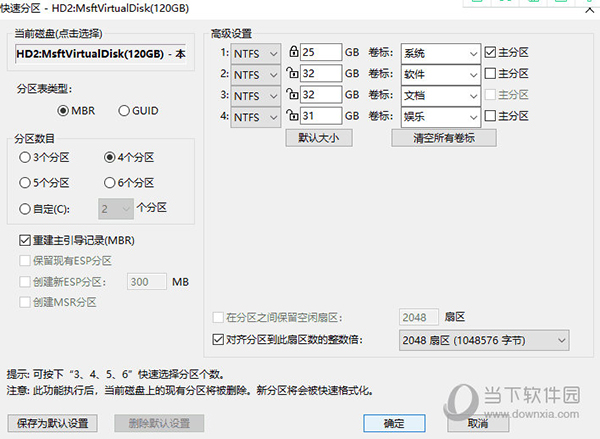This screenshot has height=439, width=600.
Task: Click the partition 4 size field showing 31
Action: 321,116
